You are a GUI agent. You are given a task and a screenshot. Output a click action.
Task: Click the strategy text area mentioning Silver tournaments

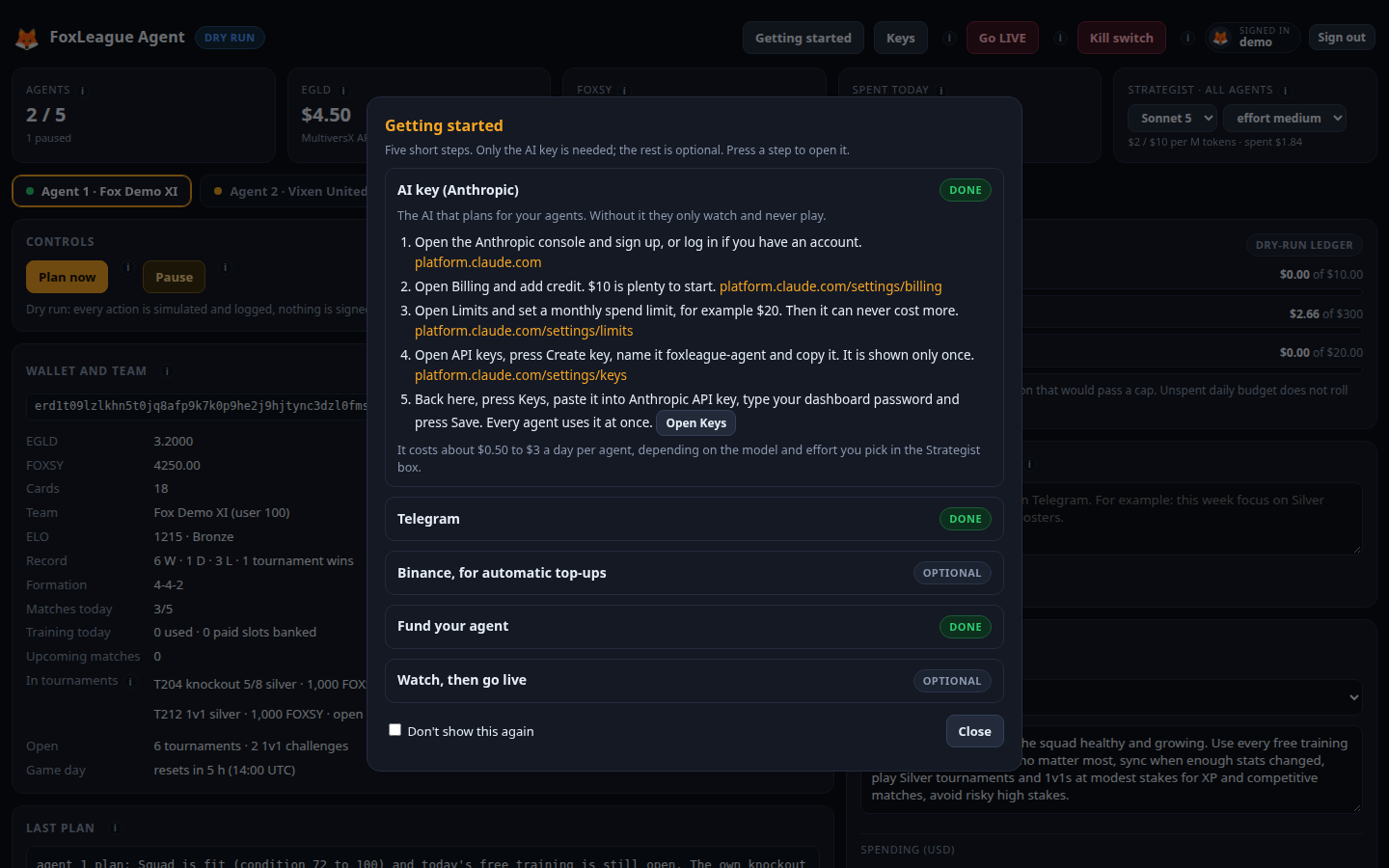[x=1109, y=770]
